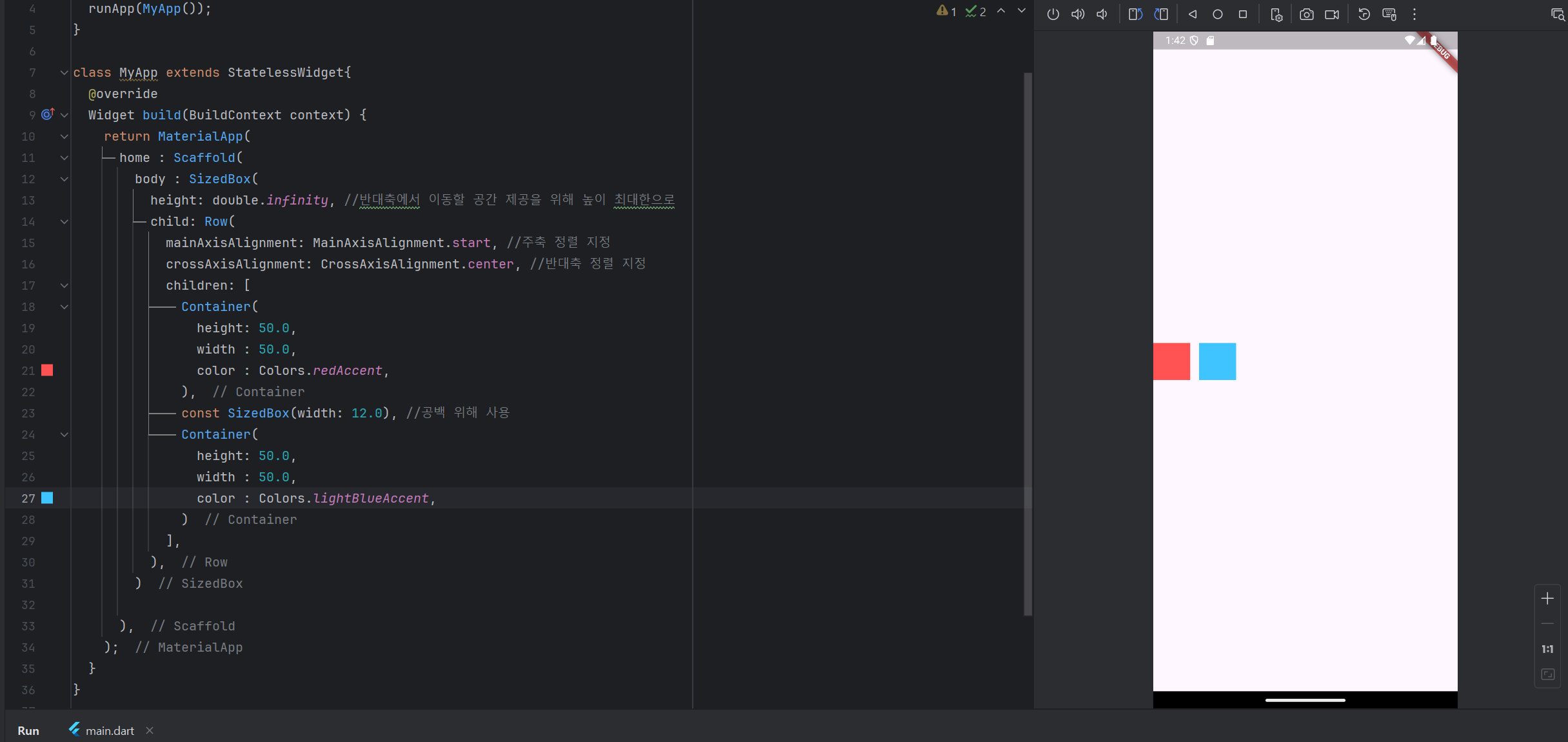Fold the second Container on line 24
This screenshot has width=1568, height=742.
64,434
